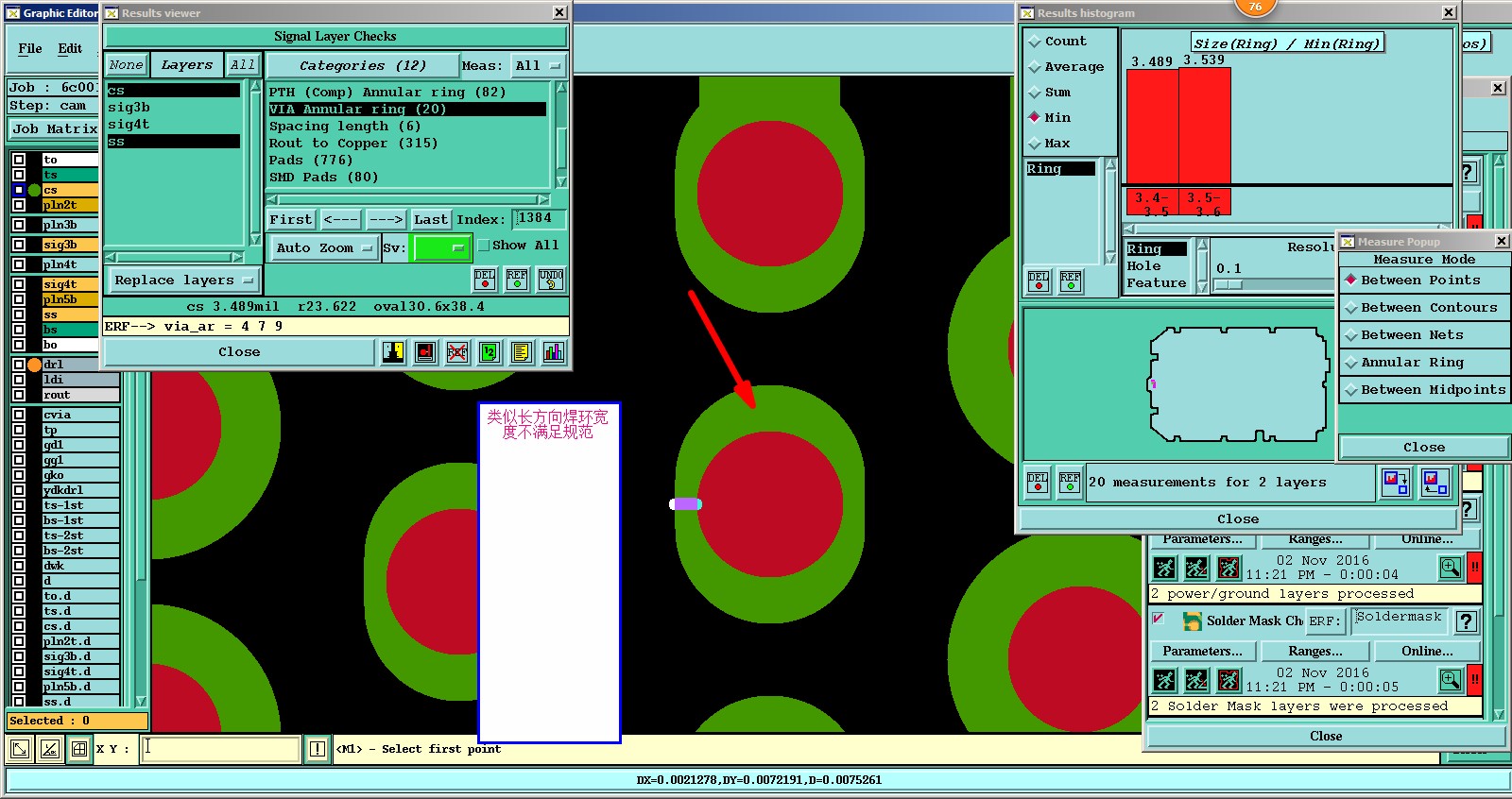The image size is (1512, 799).
Task: Open magnifier results icon for power/ground check
Action: (x=1451, y=568)
